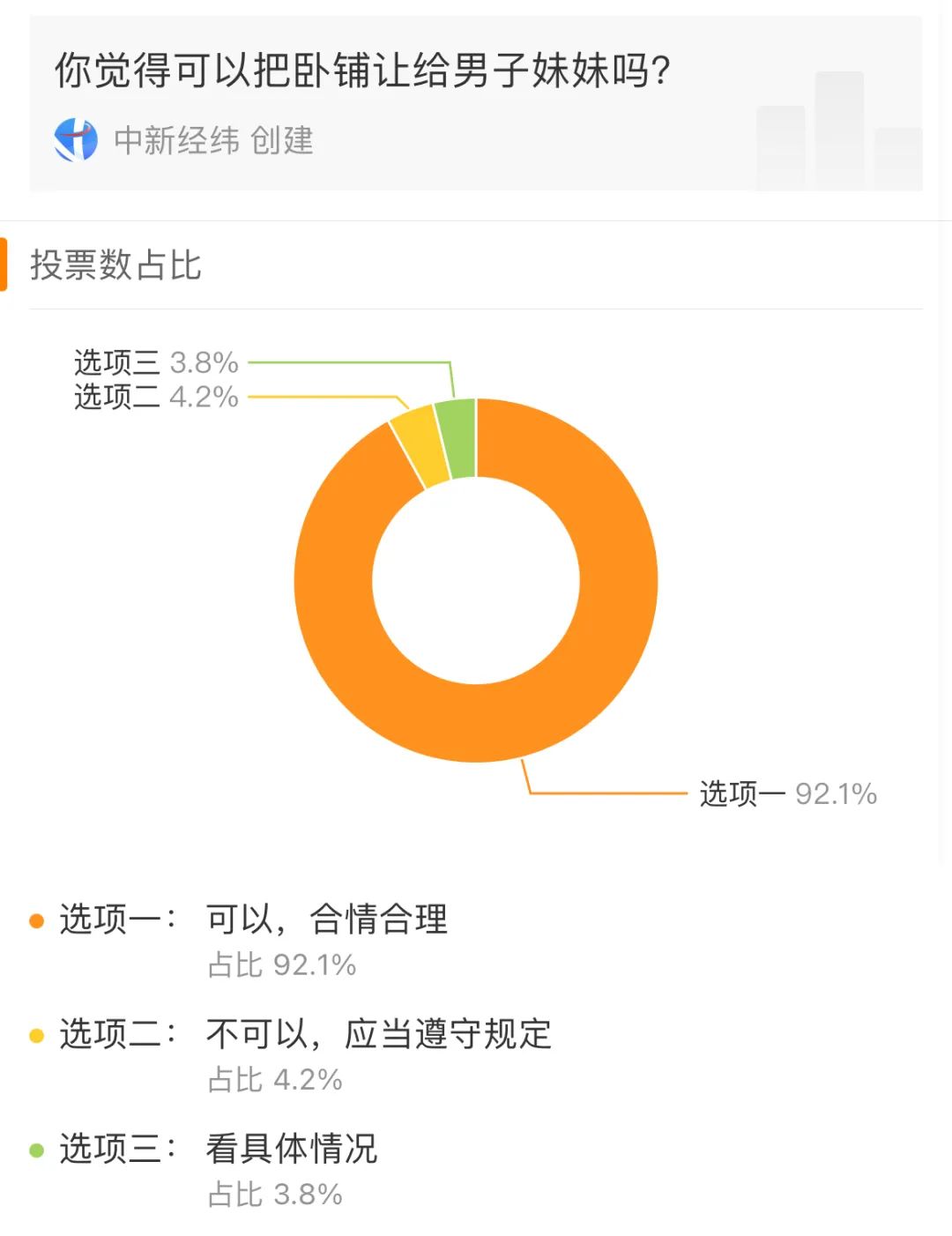Select option 可以，合情合理

pyautogui.click(x=327, y=920)
